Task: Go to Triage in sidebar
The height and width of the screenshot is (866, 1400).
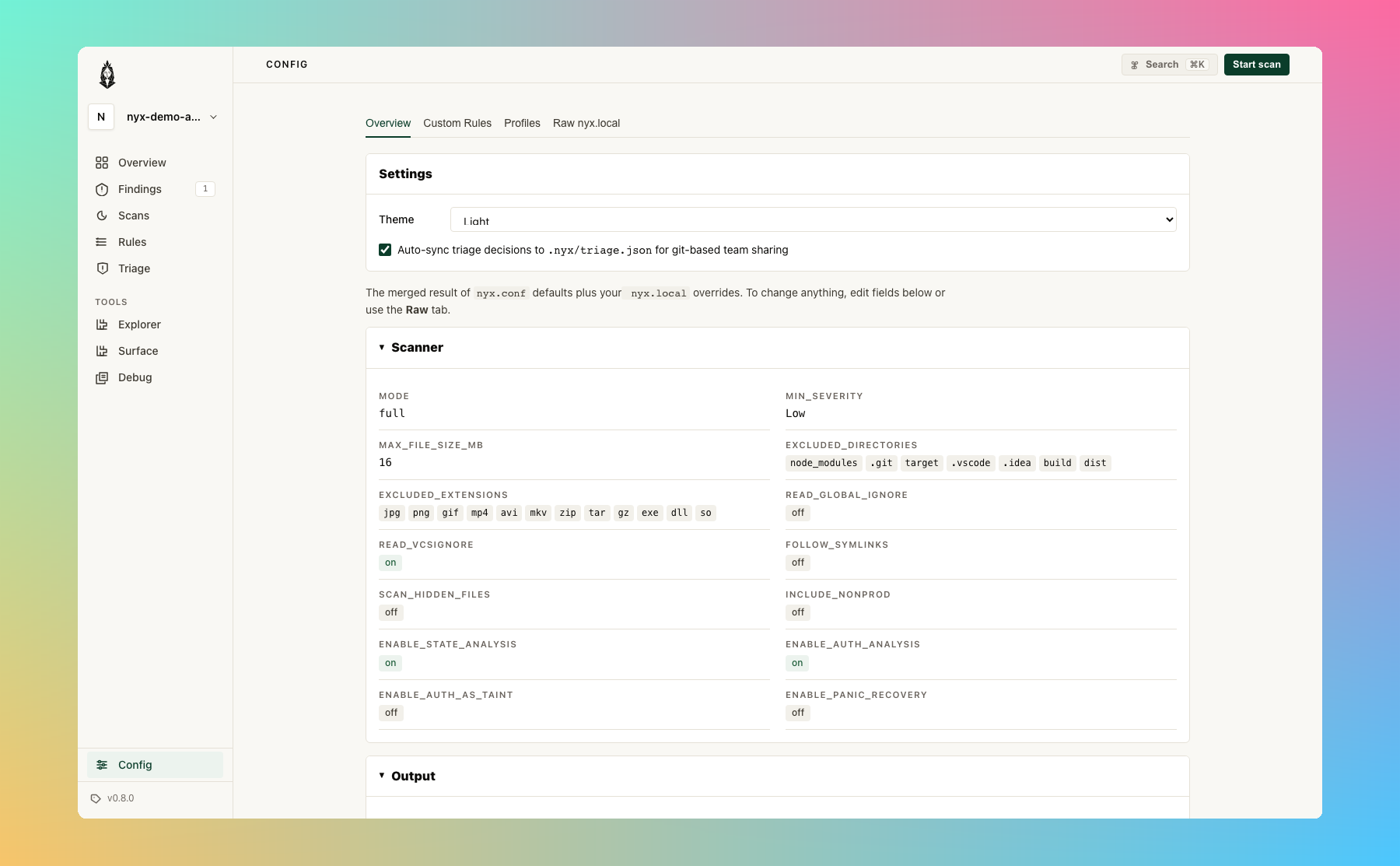Action: [x=155, y=268]
